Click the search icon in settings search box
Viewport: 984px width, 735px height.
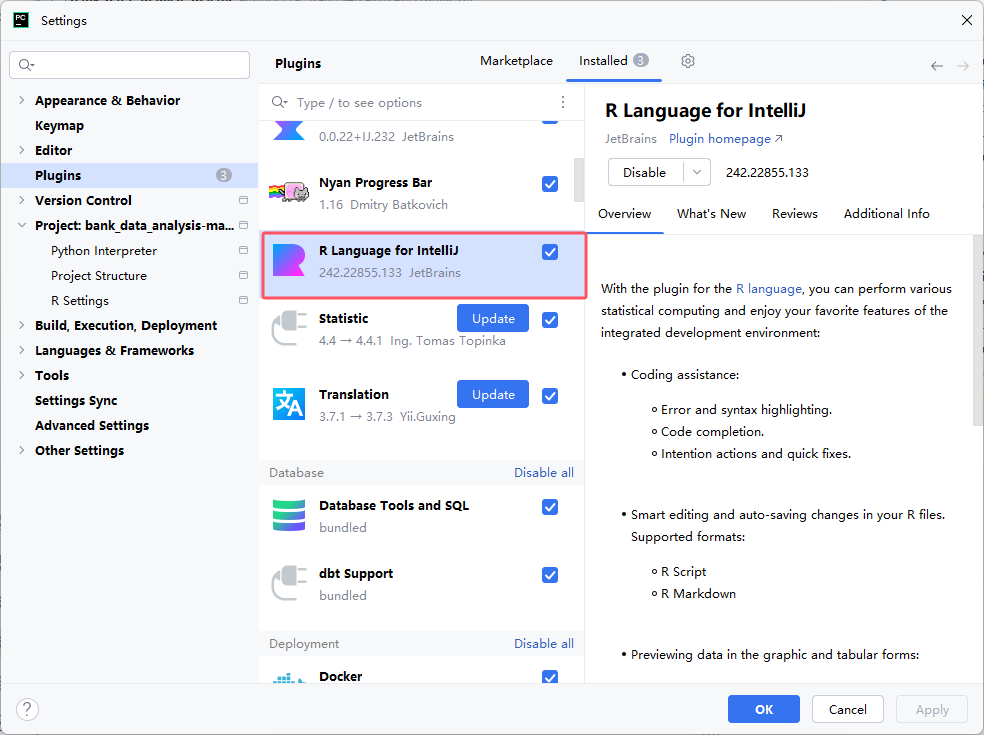pos(26,65)
